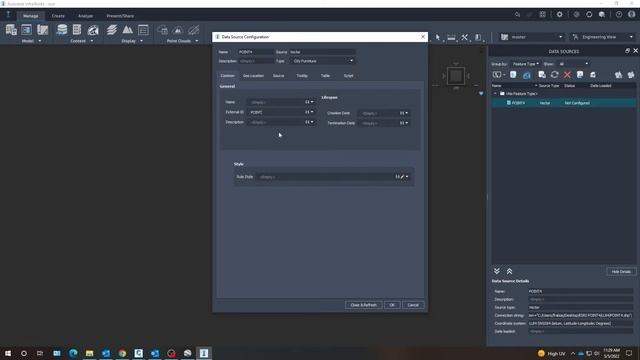Click the configure data source icon after red X

point(580,75)
